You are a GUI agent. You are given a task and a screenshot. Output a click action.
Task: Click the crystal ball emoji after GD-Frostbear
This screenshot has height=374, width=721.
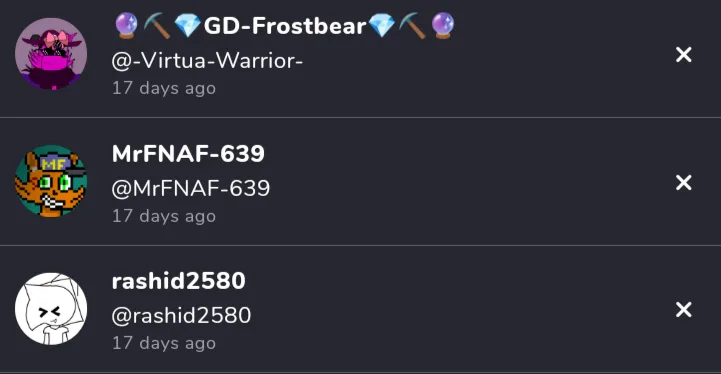click(x=443, y=26)
